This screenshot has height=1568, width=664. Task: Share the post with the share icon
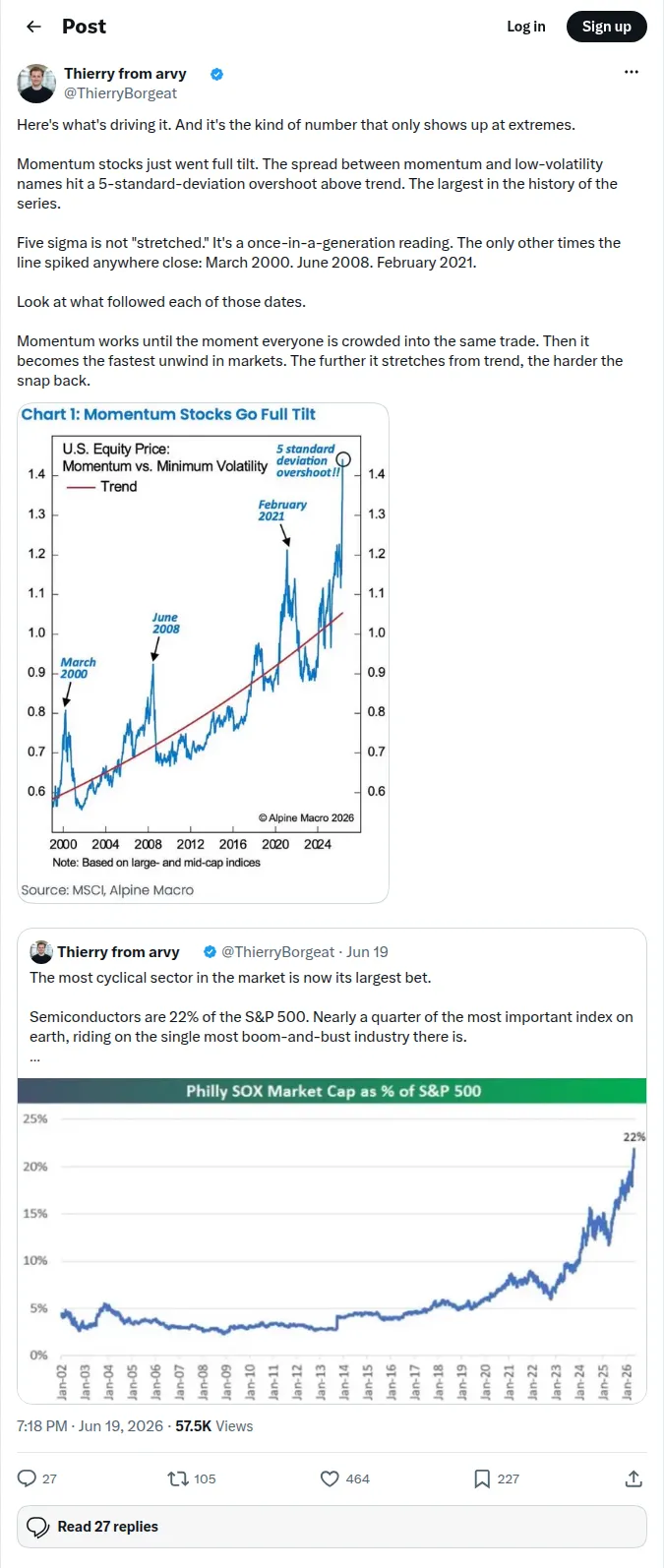tap(634, 1478)
